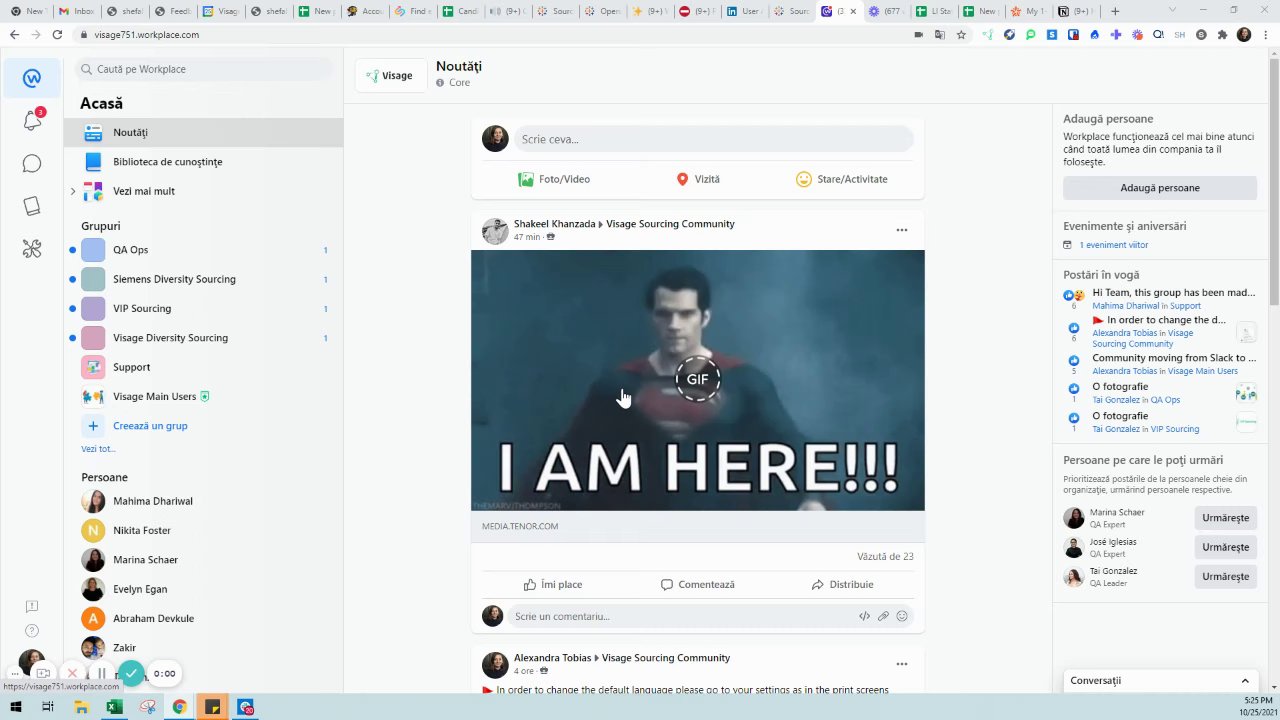Open options menu on Shakeel Khanzada's post
The height and width of the screenshot is (720, 1280).
coord(902,230)
